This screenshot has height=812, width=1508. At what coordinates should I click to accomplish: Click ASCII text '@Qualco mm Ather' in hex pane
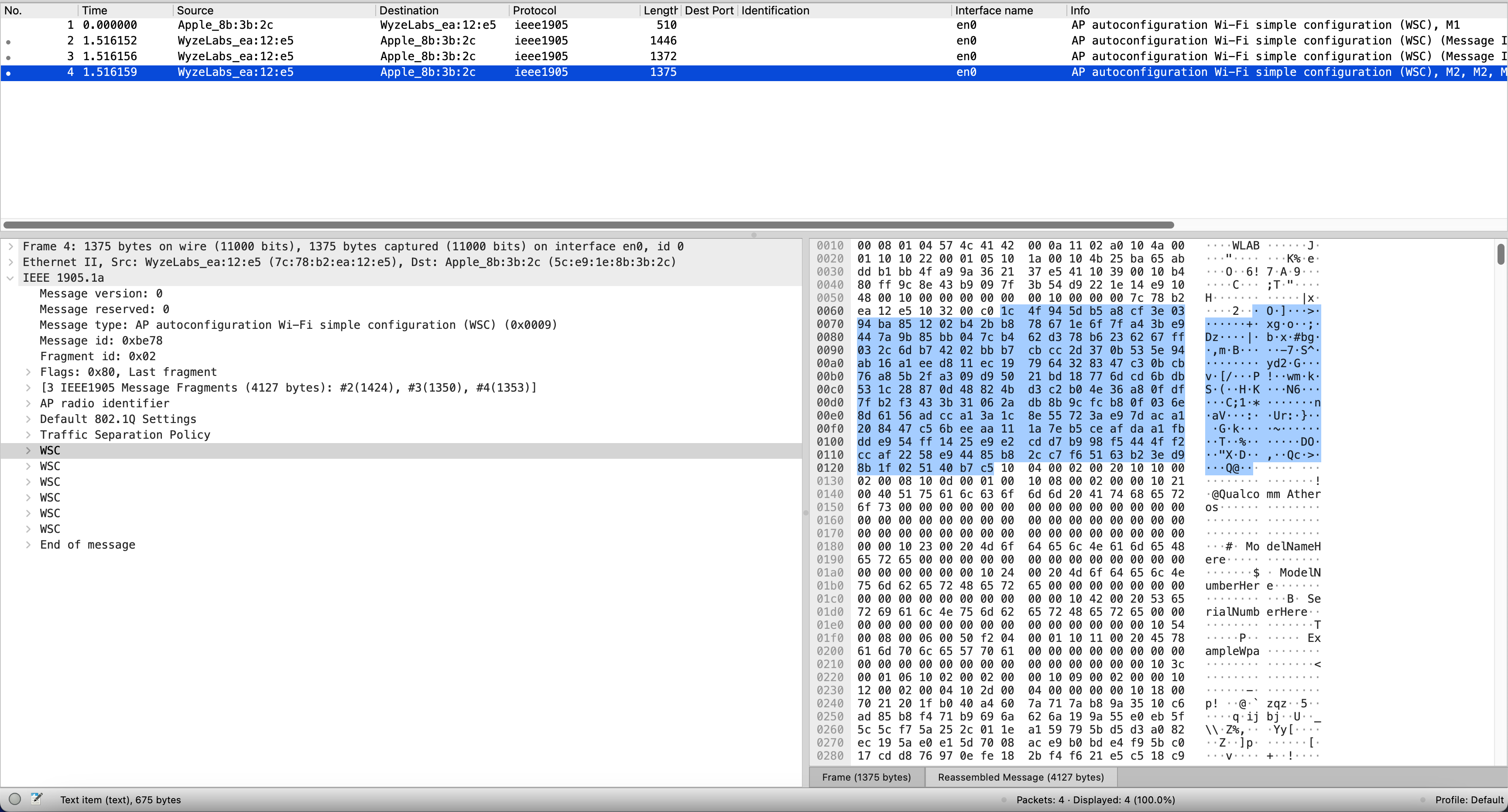1263,495
